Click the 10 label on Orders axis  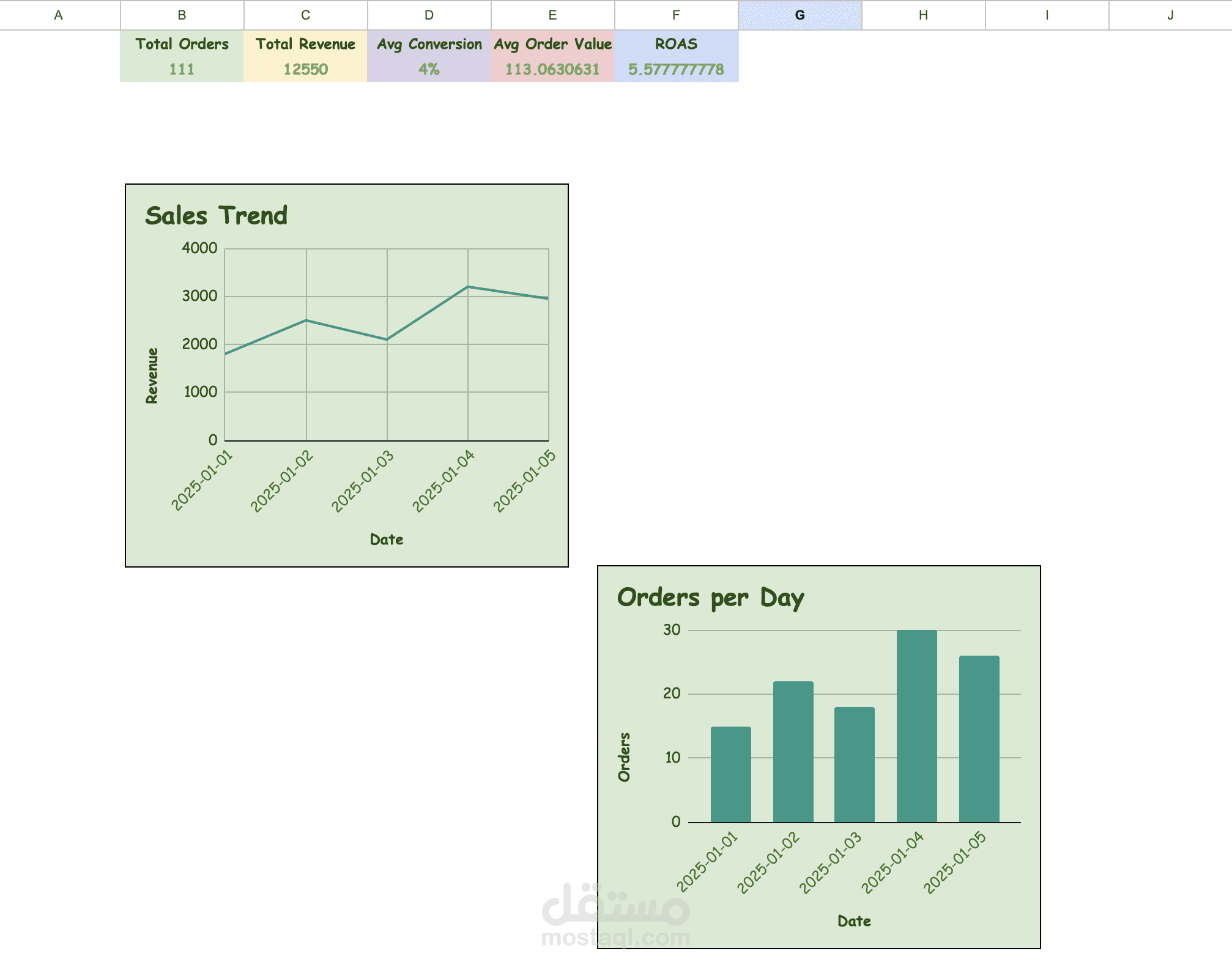point(672,758)
